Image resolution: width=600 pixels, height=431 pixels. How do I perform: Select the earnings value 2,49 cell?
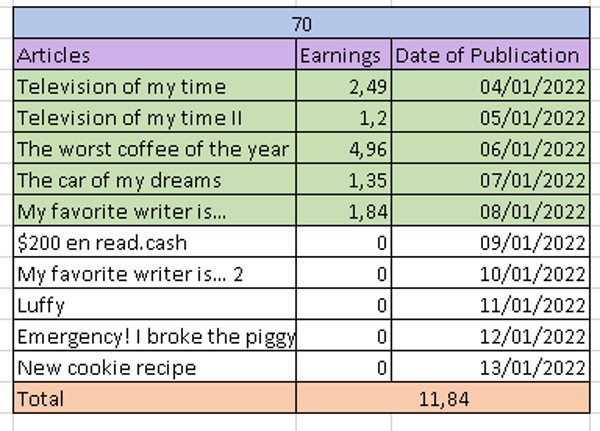pyautogui.click(x=344, y=85)
